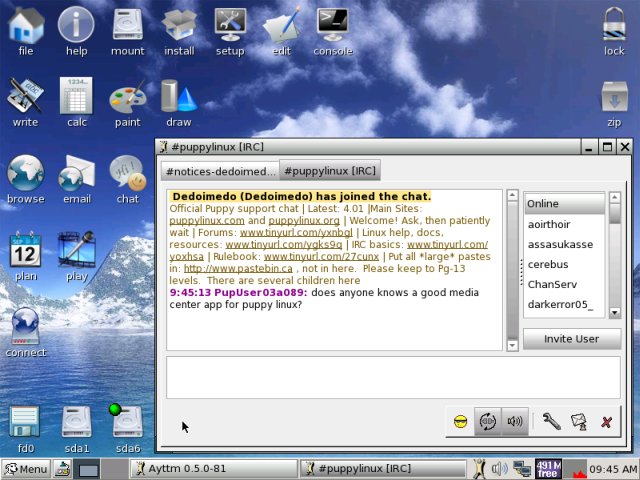
Task: Click the user list scrollbar up arrow
Action: [615, 197]
